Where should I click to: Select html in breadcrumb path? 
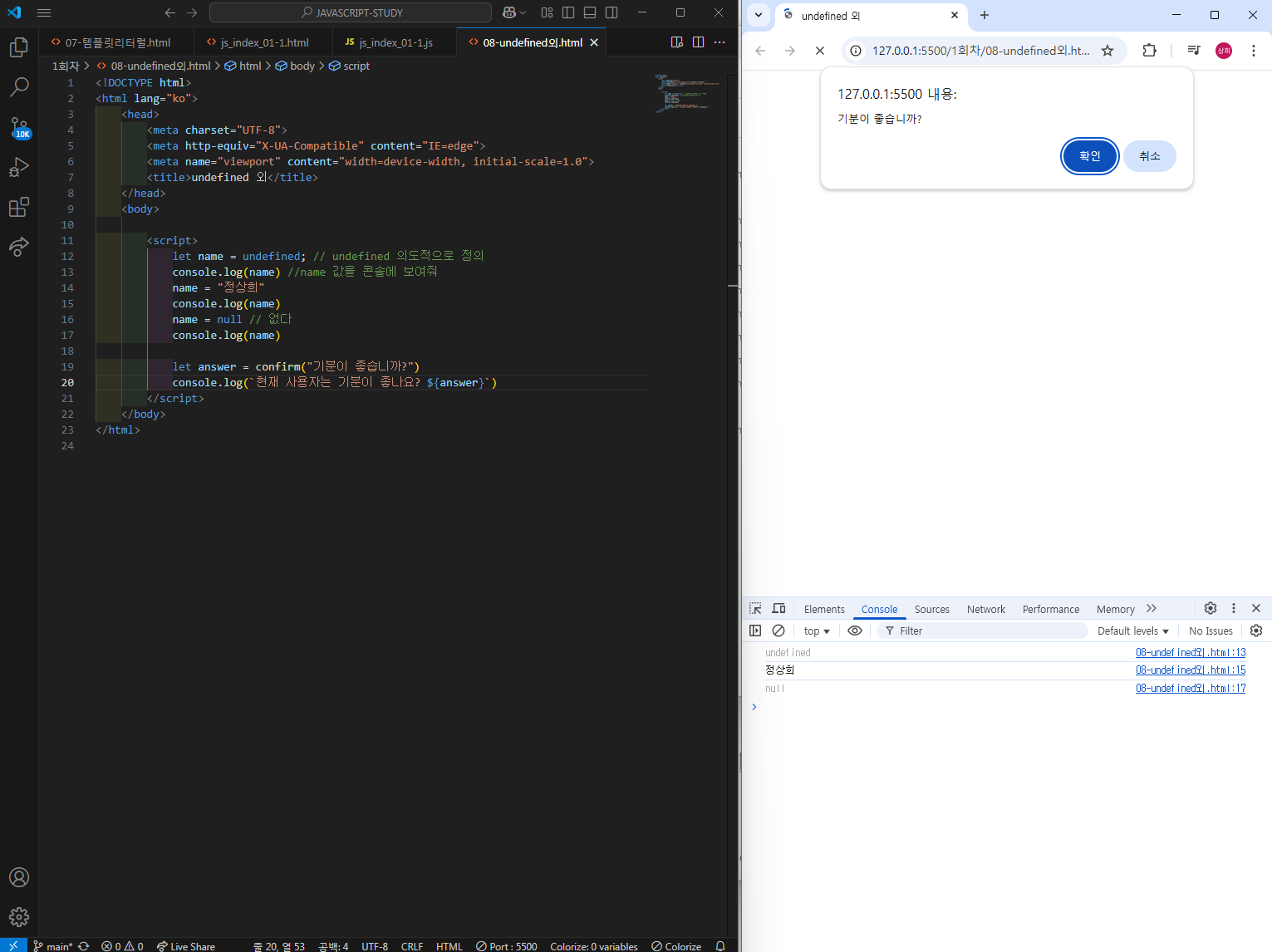243,66
